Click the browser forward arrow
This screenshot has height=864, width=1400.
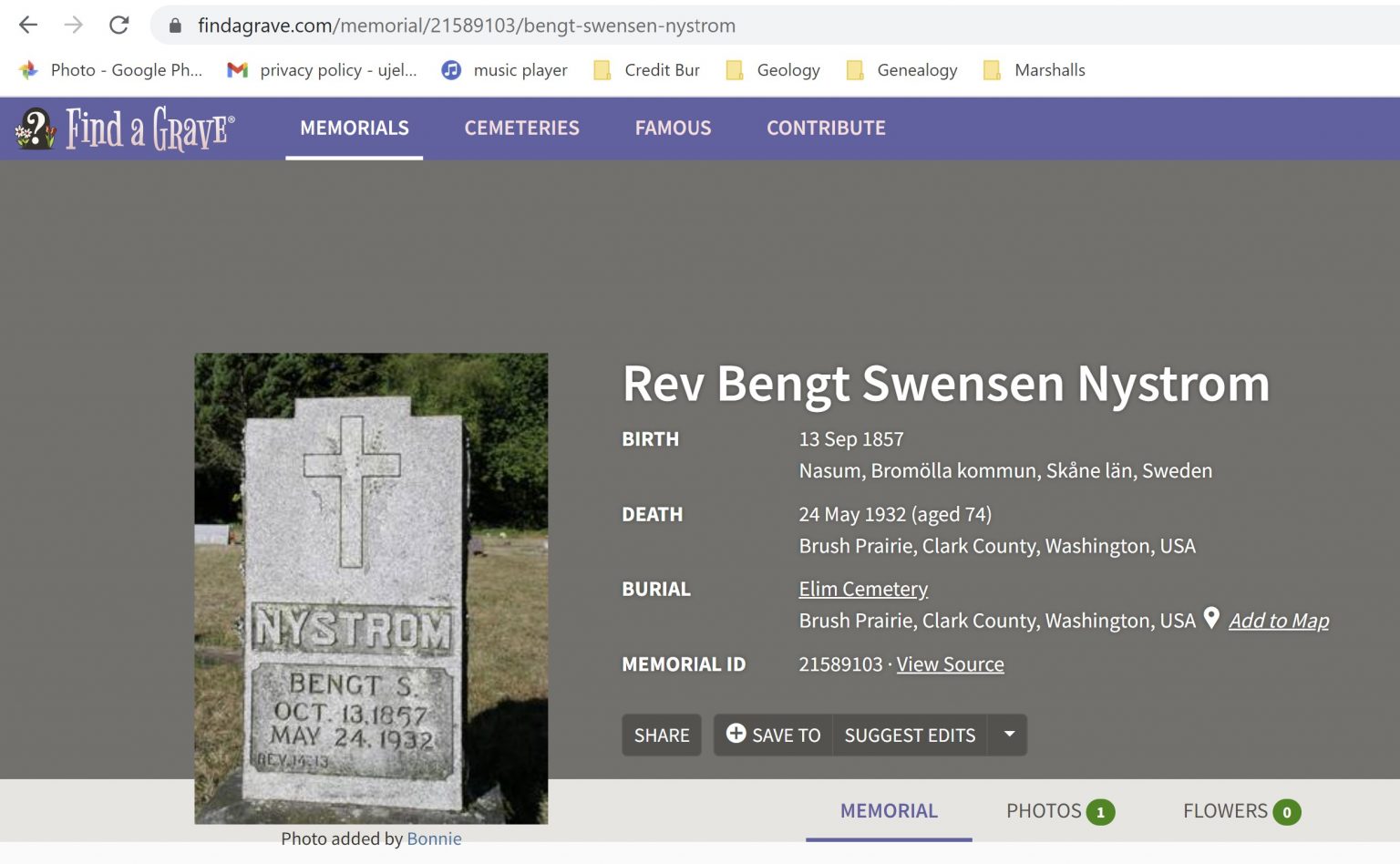coord(73,25)
